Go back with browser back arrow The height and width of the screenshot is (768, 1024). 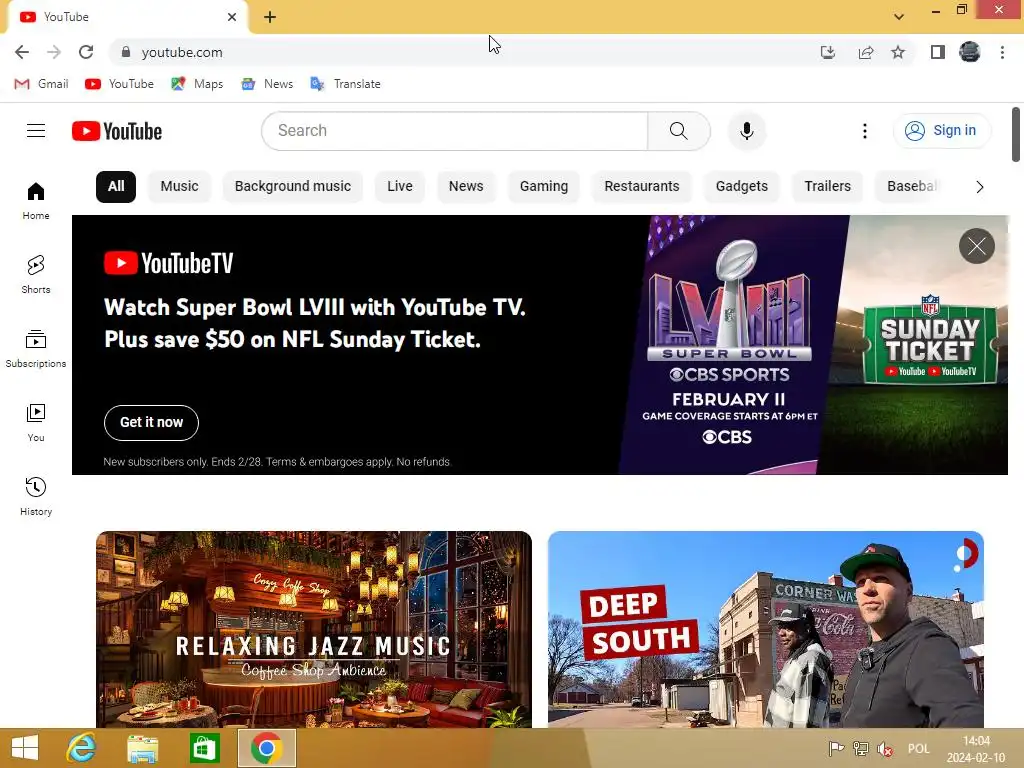point(22,52)
